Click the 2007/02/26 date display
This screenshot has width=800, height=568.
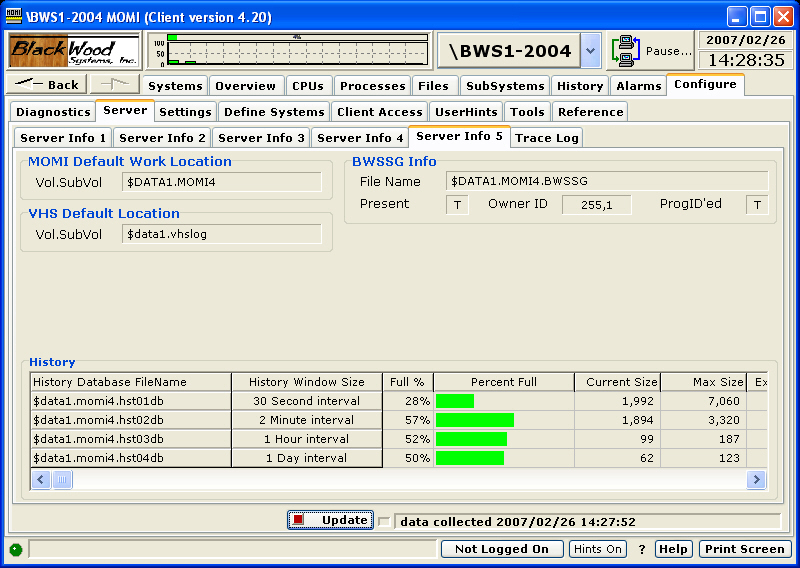[745, 40]
